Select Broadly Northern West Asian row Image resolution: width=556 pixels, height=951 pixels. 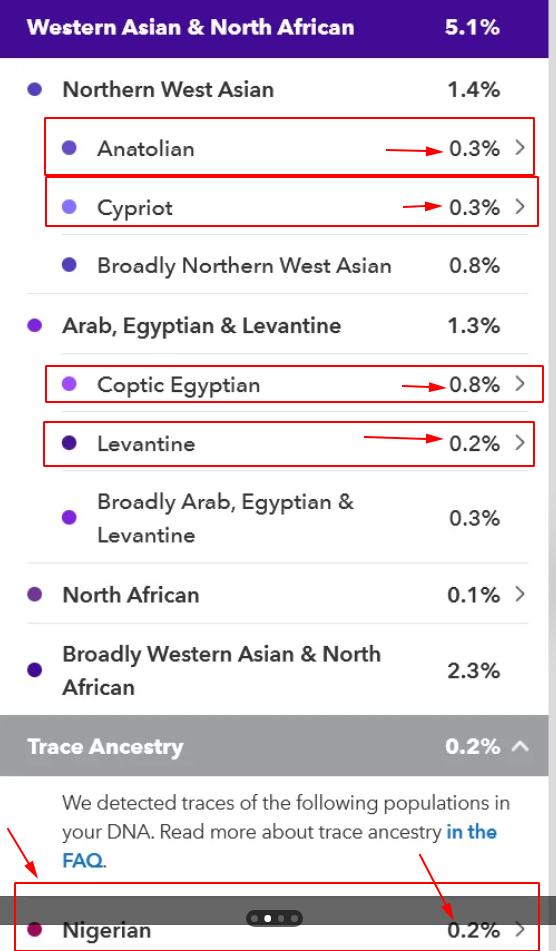tap(278, 266)
